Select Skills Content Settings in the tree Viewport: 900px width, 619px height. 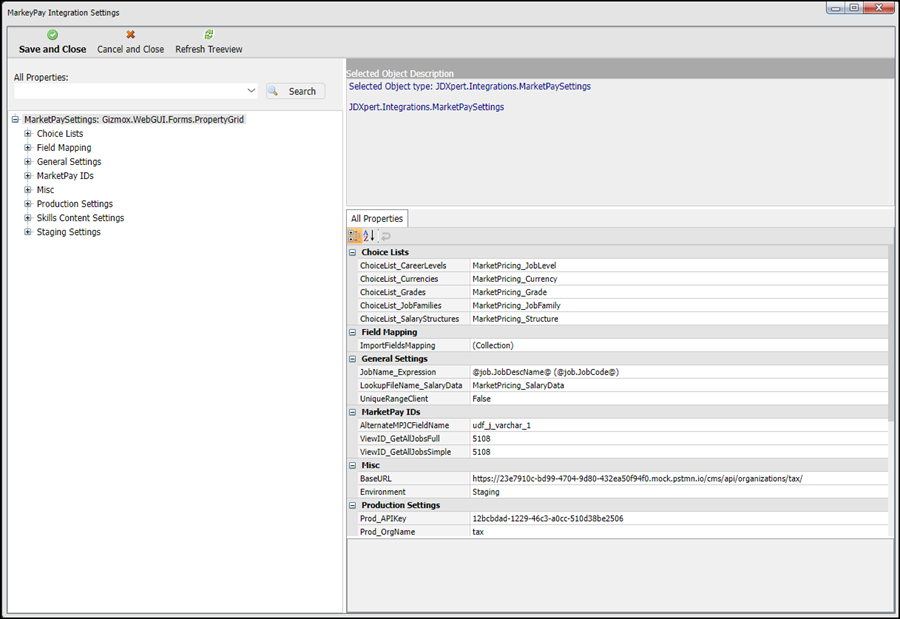(x=80, y=218)
